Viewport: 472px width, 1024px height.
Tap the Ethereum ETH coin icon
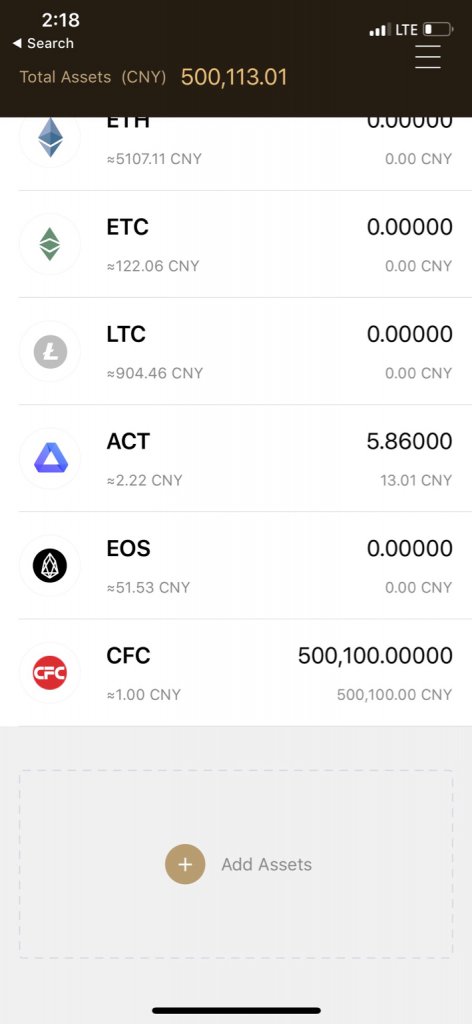pos(50,137)
